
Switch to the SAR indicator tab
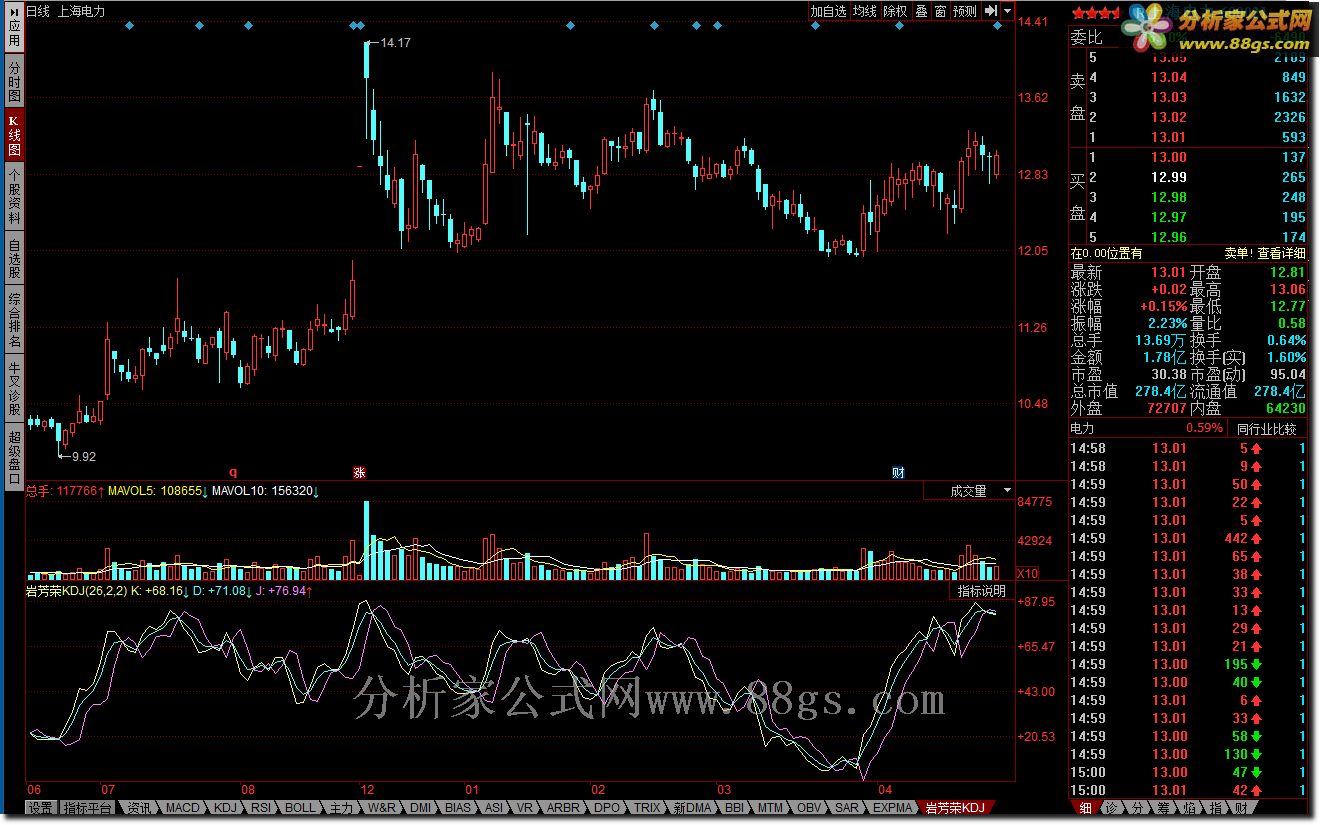[847, 808]
